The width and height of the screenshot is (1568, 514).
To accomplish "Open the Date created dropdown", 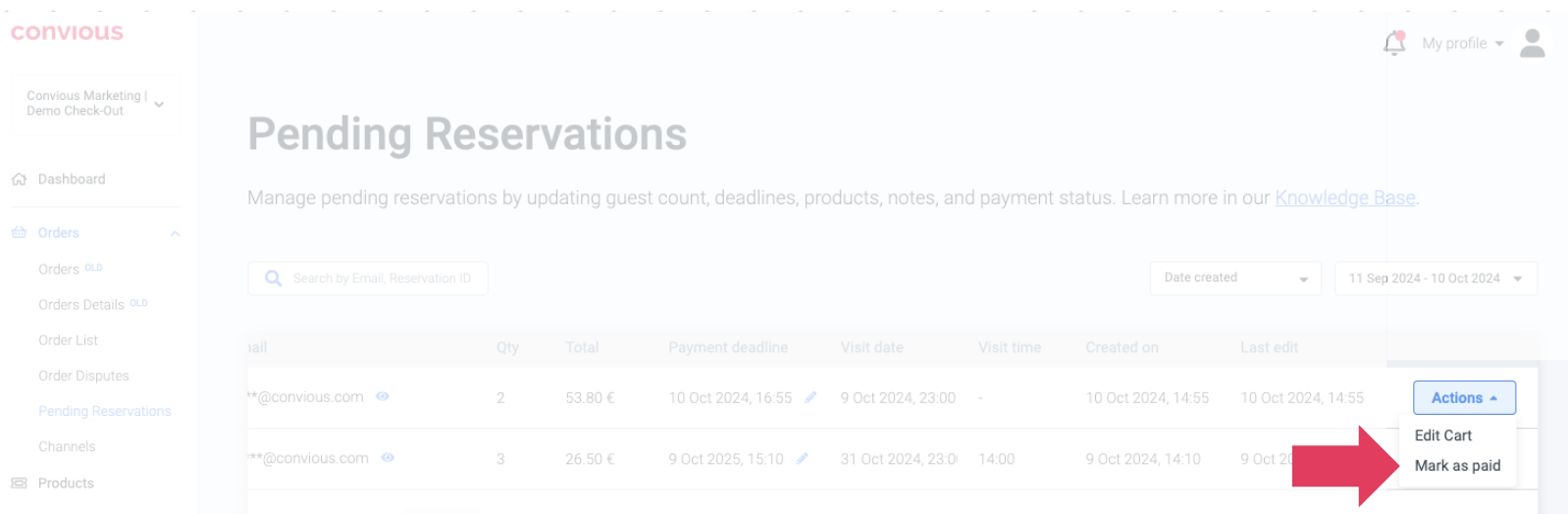I will [x=1234, y=279].
